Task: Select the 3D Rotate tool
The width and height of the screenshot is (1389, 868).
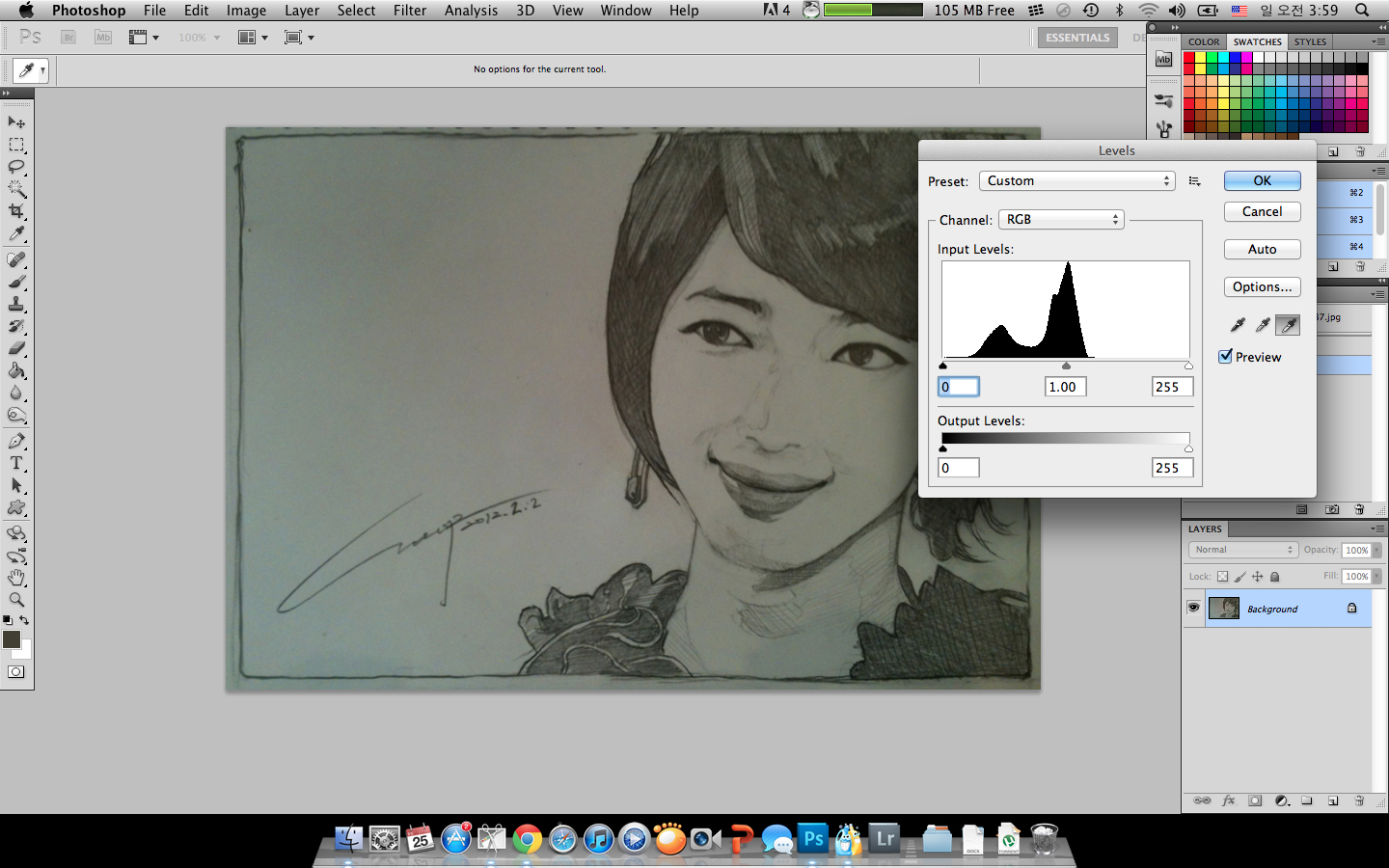Action: click(16, 533)
